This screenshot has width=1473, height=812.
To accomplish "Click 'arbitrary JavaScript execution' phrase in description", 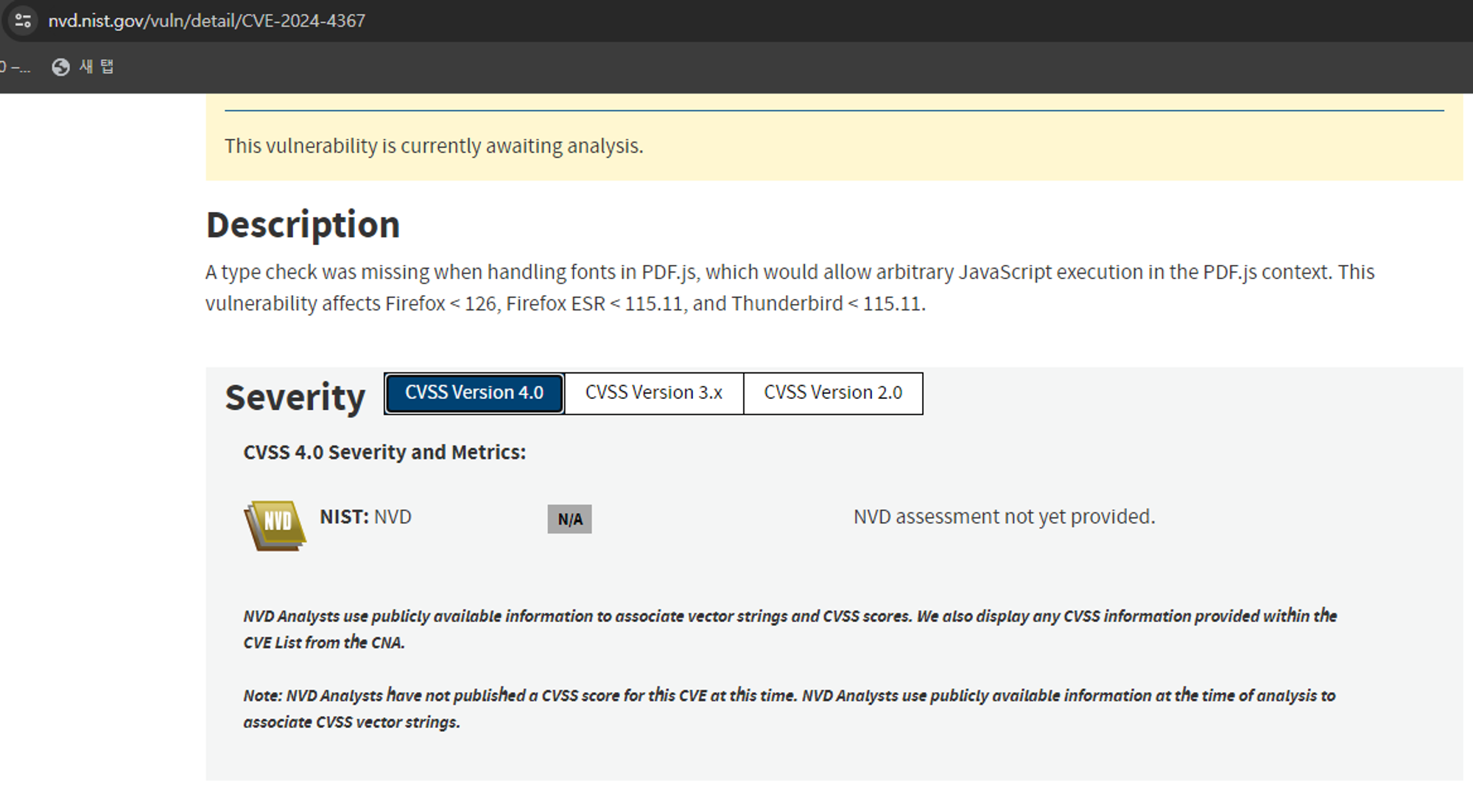I will [1009, 272].
